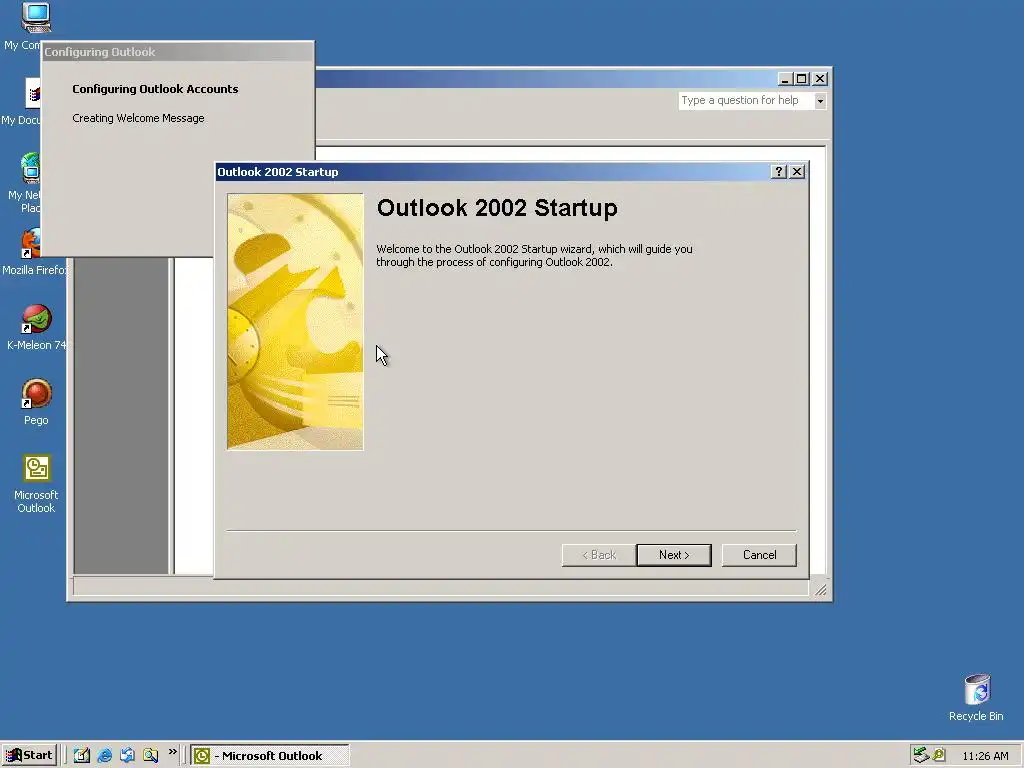Screen dimensions: 1024x768
Task: Click the wizard's question-mark help button
Action: tap(778, 172)
